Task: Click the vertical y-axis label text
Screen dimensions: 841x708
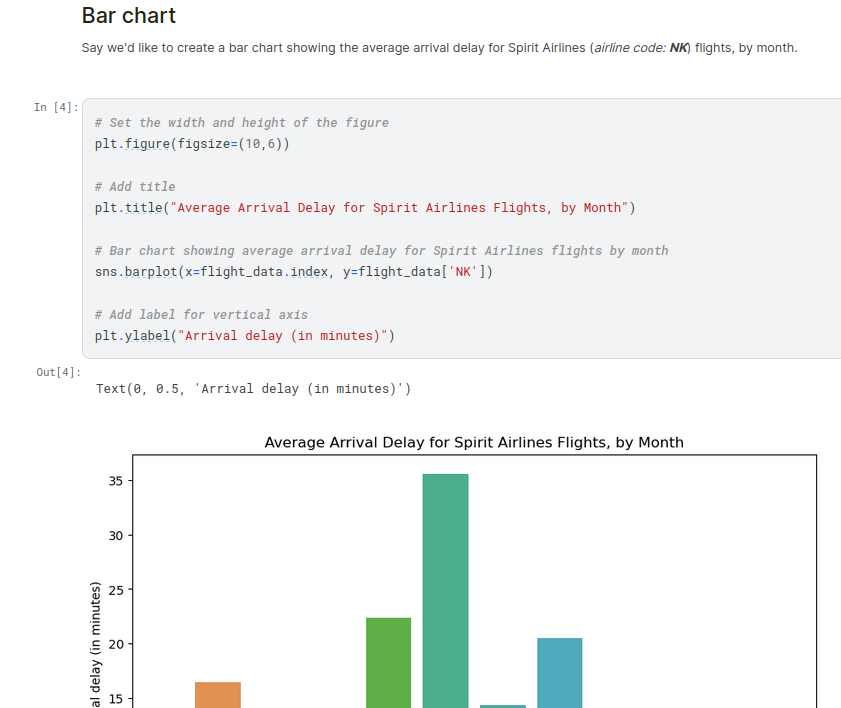Action: point(96,645)
